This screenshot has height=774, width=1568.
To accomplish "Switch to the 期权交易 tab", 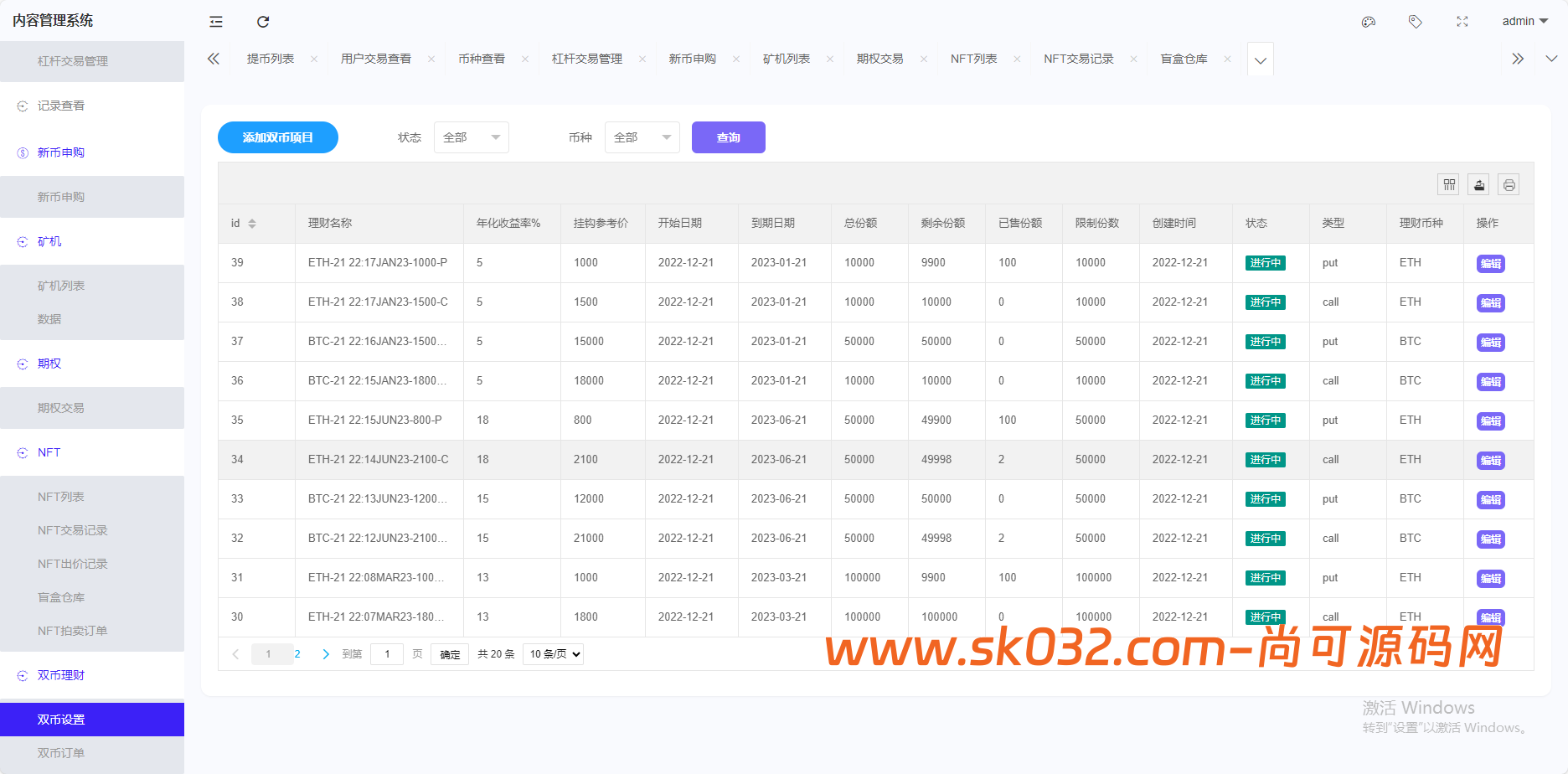I will pos(879,59).
